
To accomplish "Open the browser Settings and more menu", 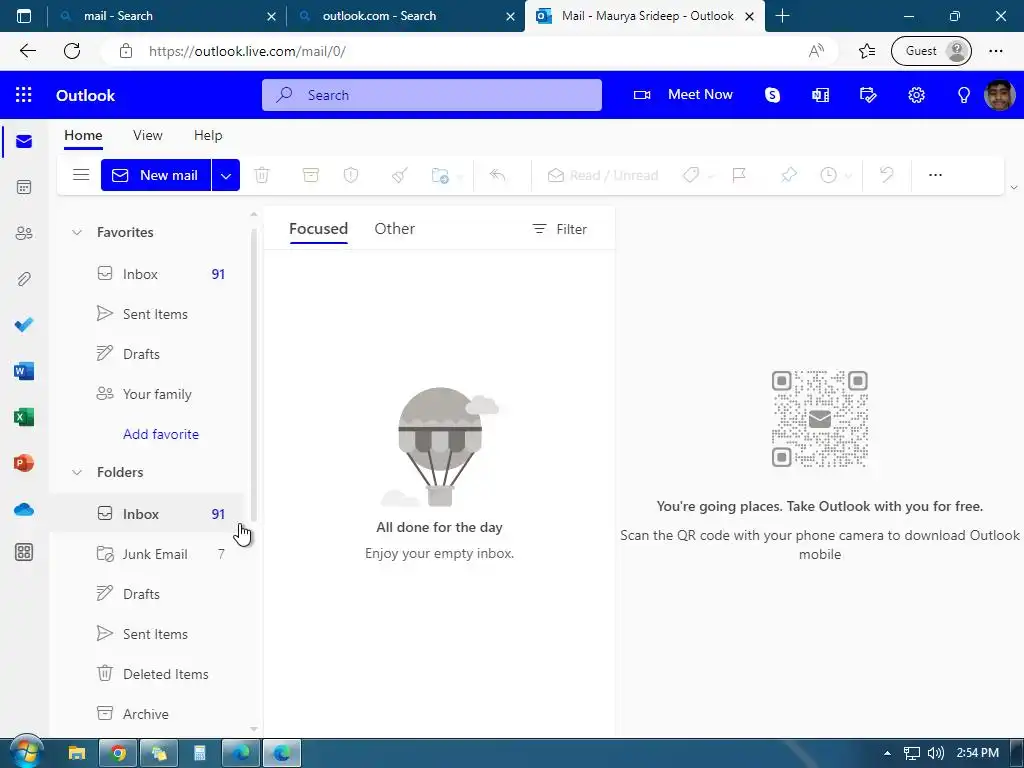I will [x=996, y=51].
